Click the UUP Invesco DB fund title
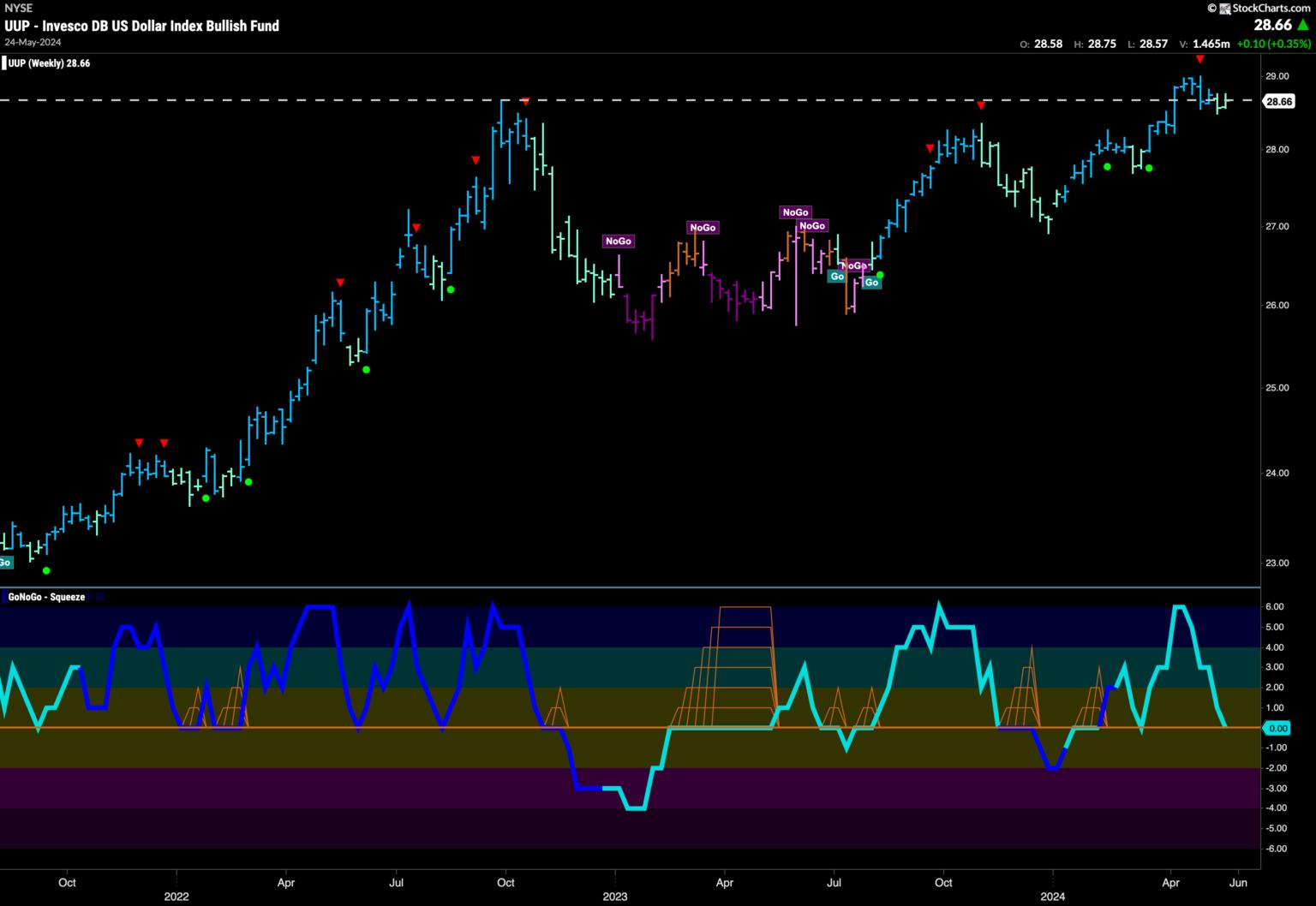The width and height of the screenshot is (1316, 906). click(x=141, y=26)
